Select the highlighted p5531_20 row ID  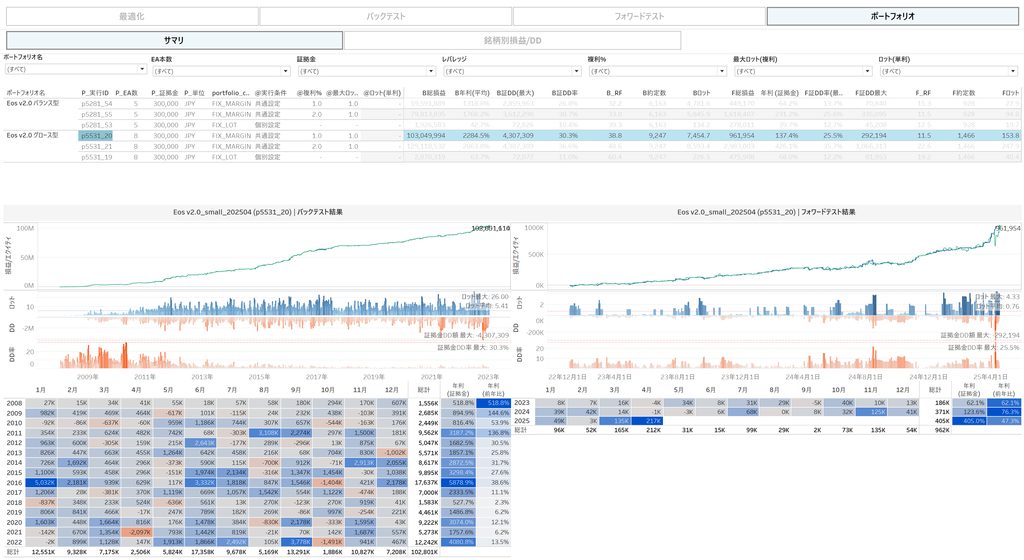96,134
